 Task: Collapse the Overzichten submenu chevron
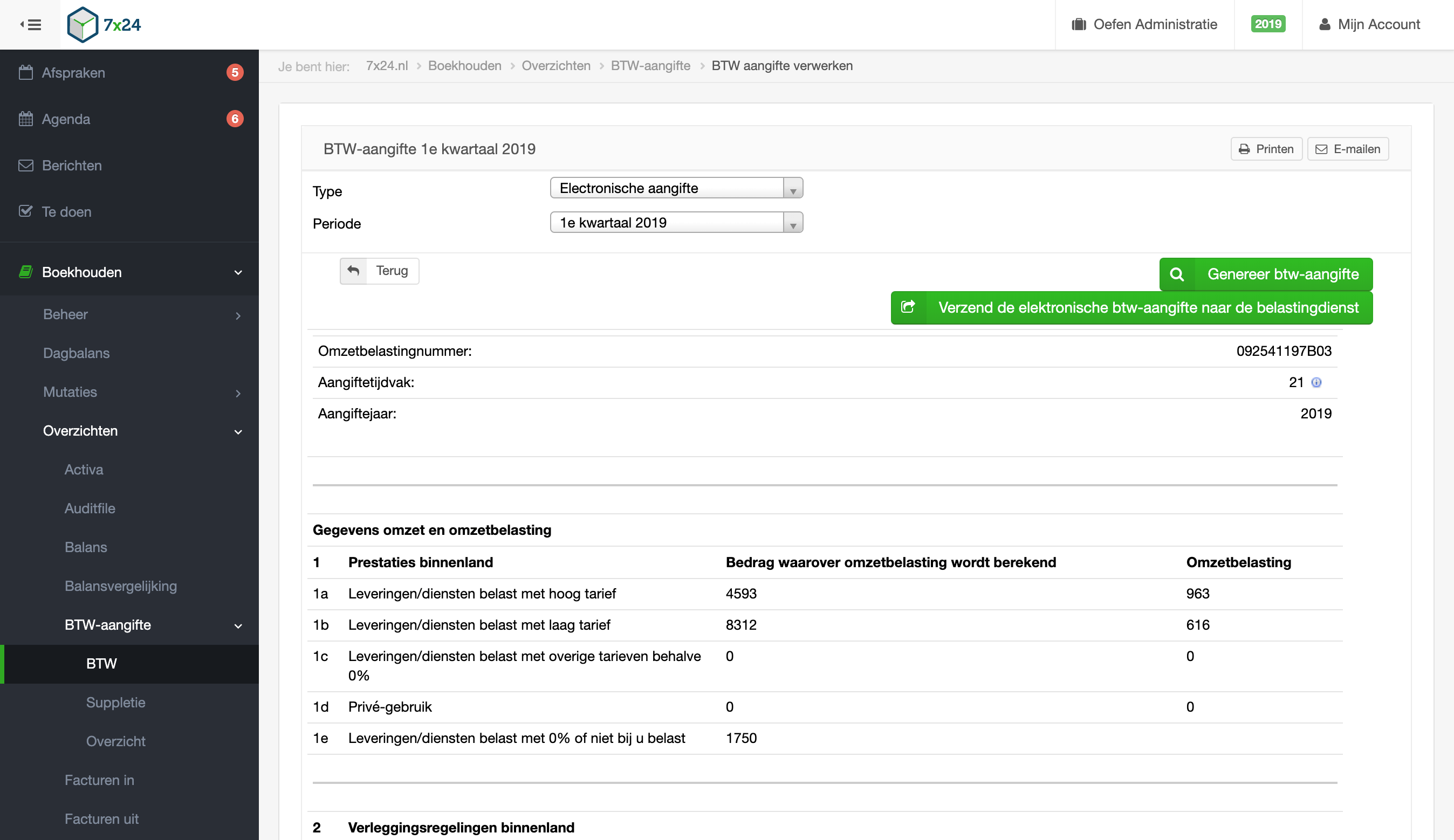pyautogui.click(x=238, y=431)
